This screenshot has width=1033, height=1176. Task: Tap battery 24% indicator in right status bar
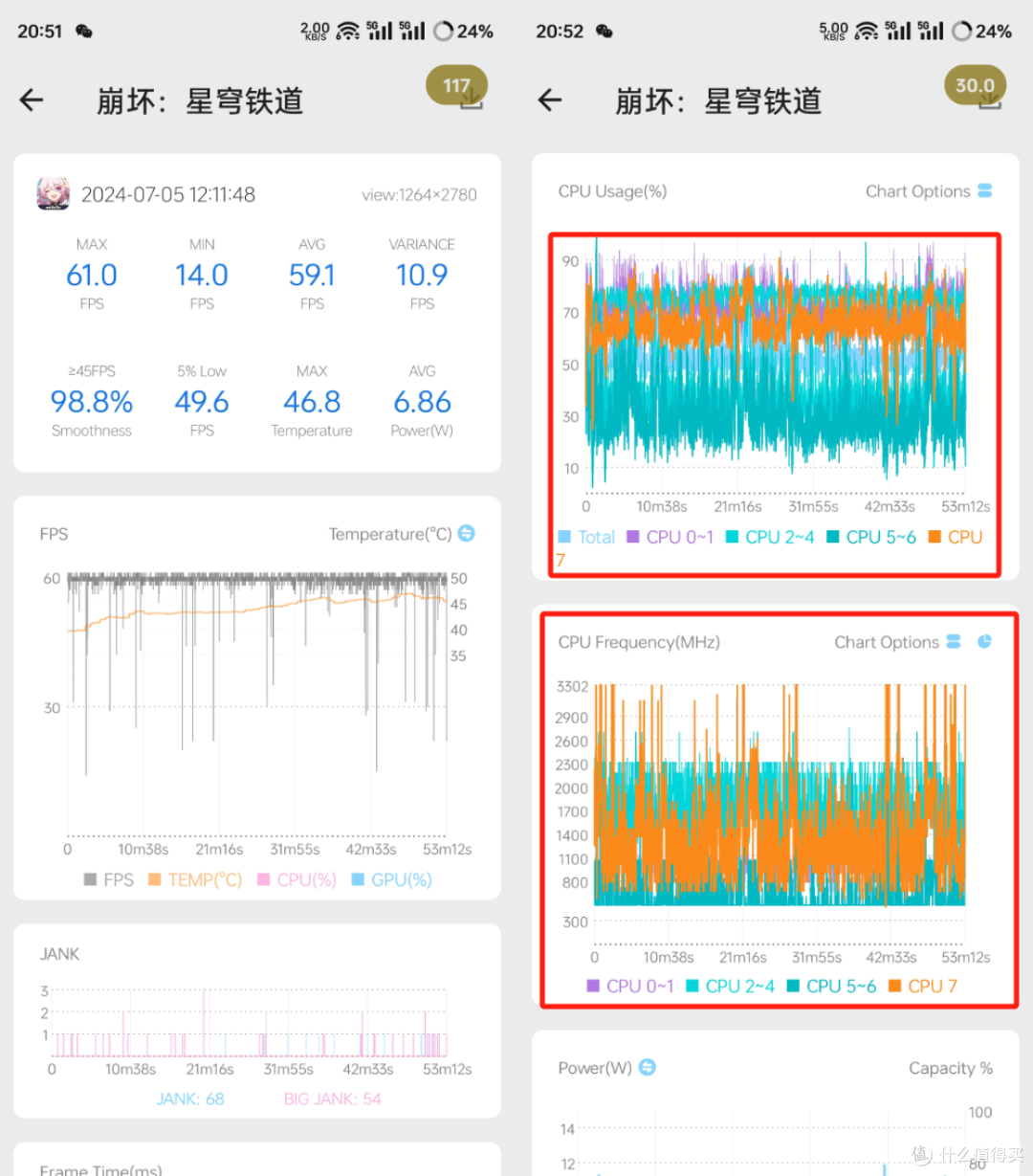pos(982,32)
